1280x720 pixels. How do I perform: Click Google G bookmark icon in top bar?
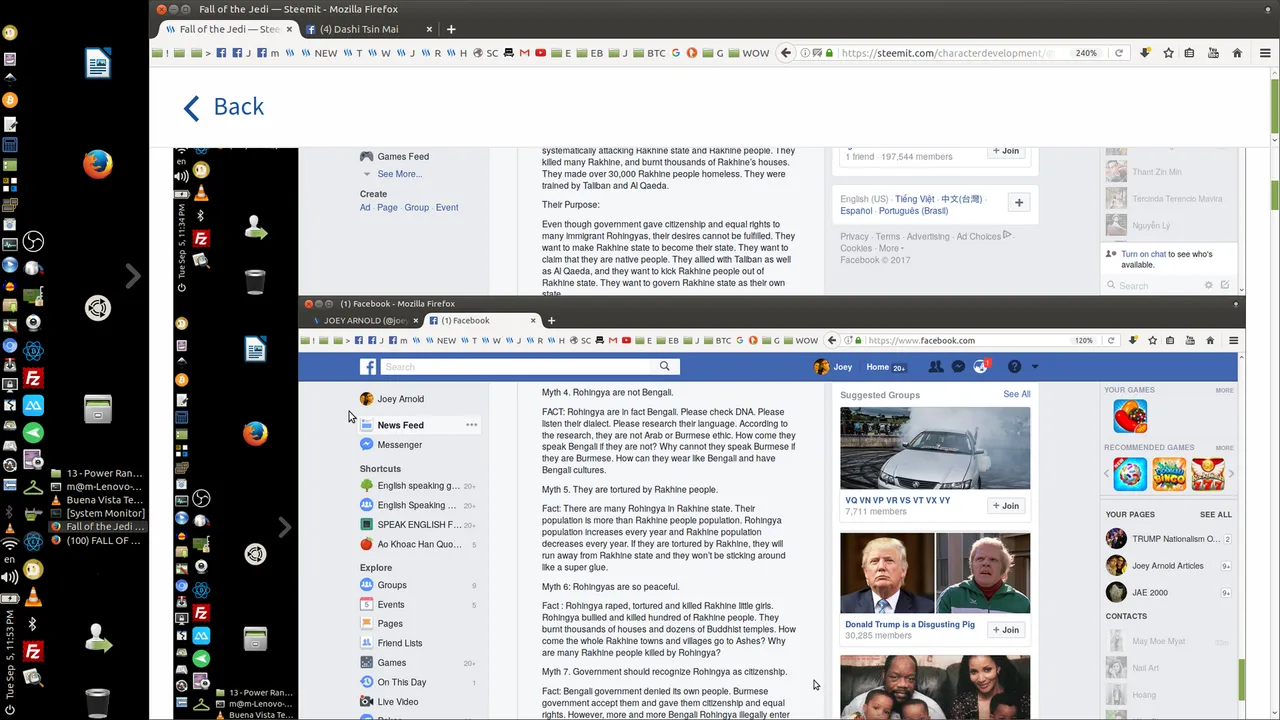click(x=676, y=53)
